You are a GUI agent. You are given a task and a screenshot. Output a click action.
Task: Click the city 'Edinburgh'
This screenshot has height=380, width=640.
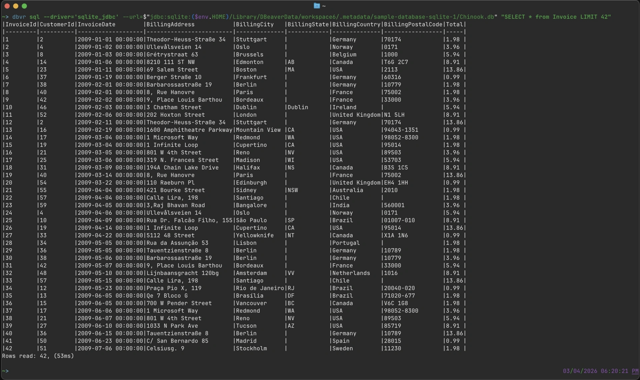point(251,183)
